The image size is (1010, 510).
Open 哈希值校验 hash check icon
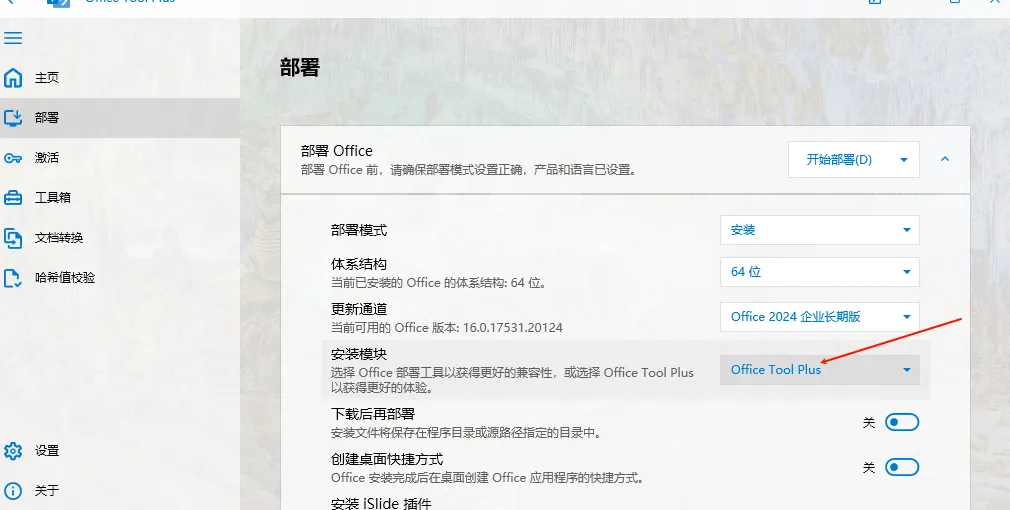click(13, 278)
